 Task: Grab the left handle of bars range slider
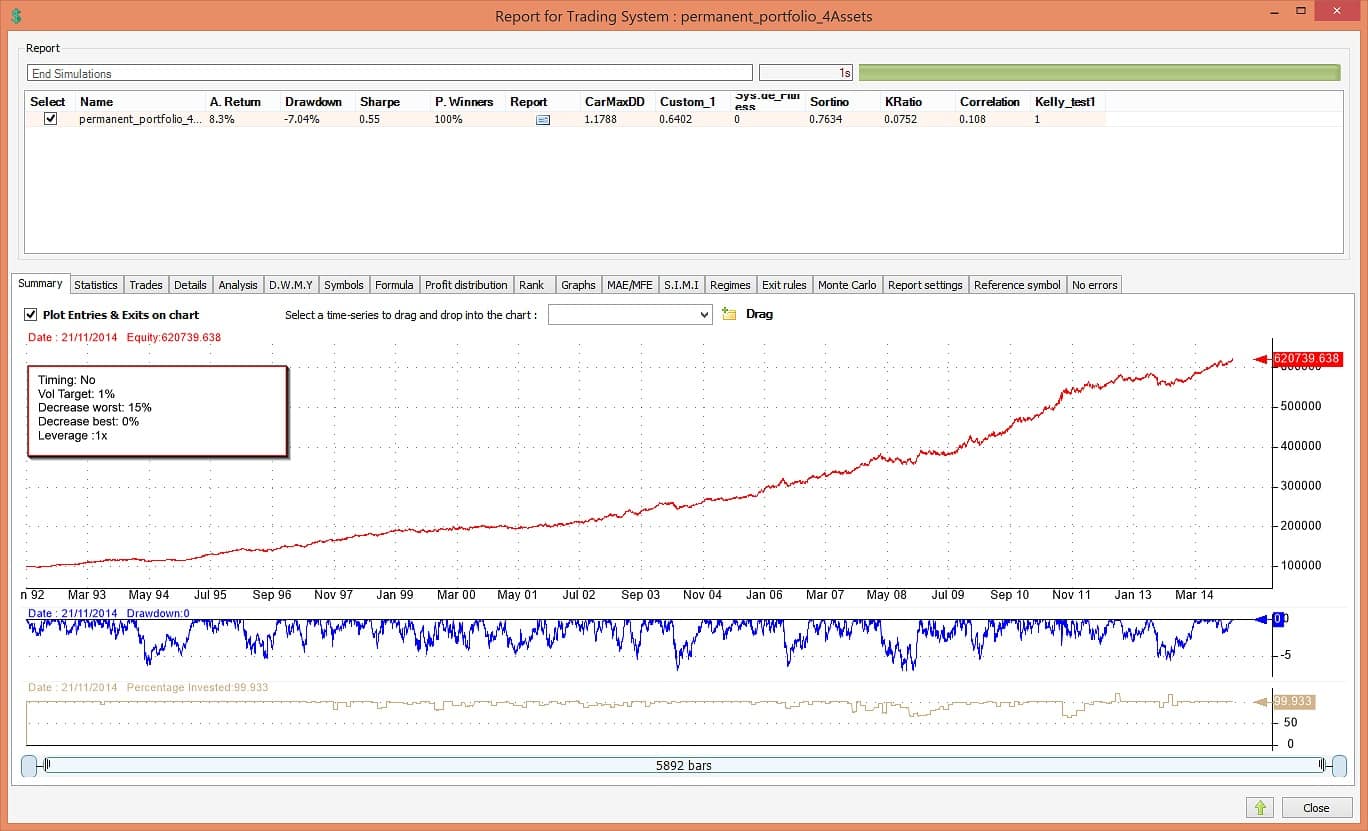coord(31,766)
